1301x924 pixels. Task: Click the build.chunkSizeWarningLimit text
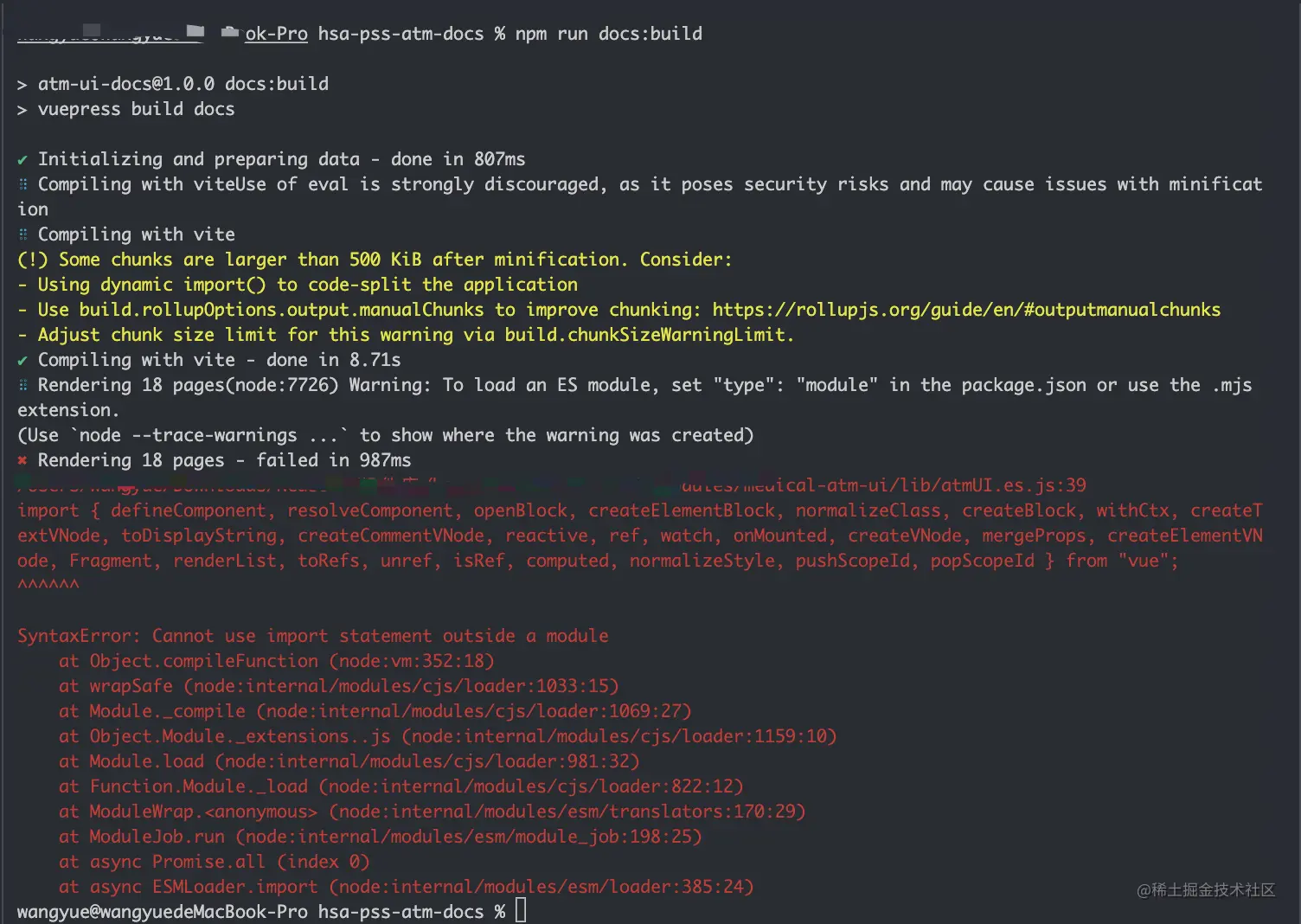(x=645, y=335)
